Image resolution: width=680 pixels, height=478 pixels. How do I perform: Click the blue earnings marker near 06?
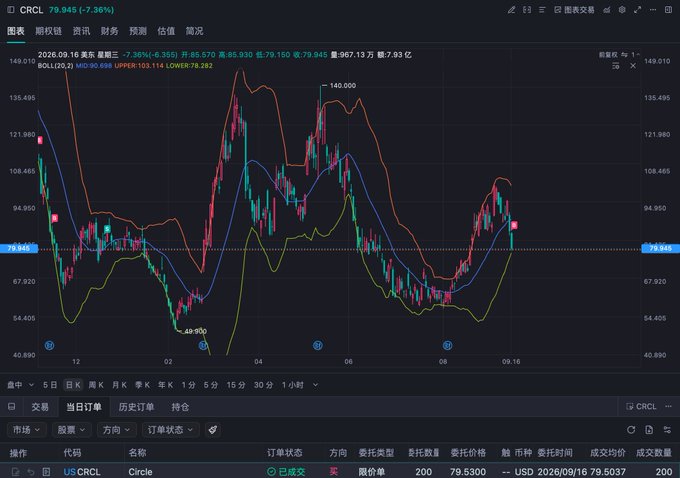[318, 345]
